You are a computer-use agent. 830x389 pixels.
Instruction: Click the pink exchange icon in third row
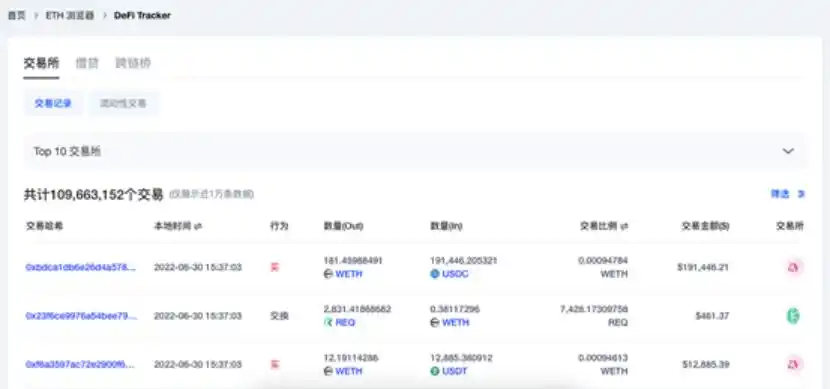click(x=793, y=365)
